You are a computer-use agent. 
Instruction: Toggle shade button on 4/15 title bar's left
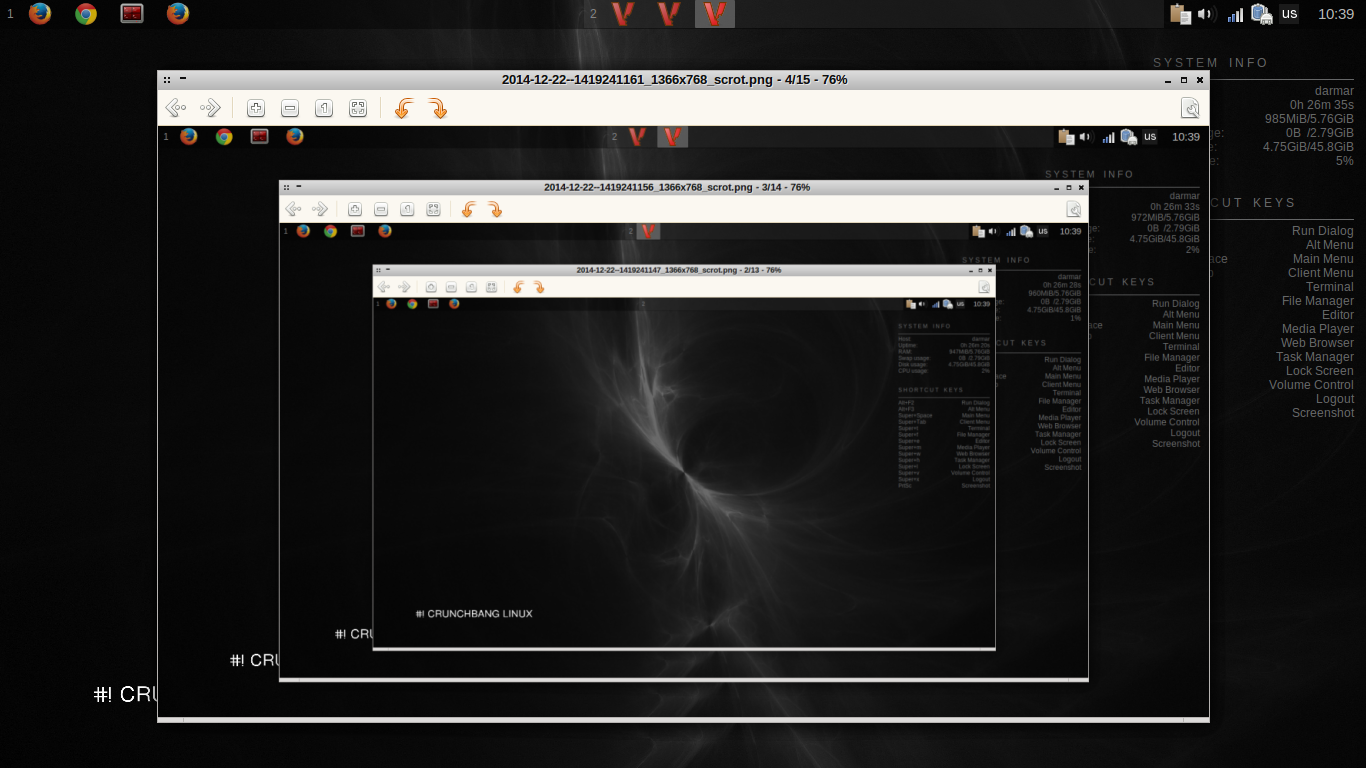tap(183, 80)
